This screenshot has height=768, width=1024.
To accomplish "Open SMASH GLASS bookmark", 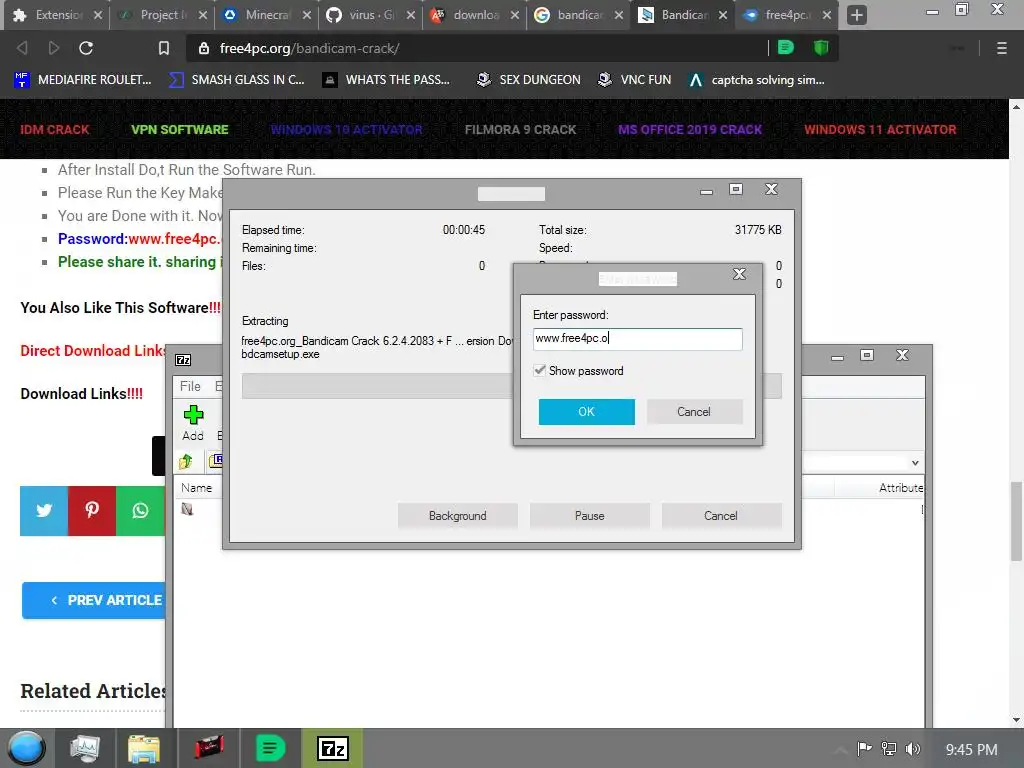I will (x=237, y=80).
